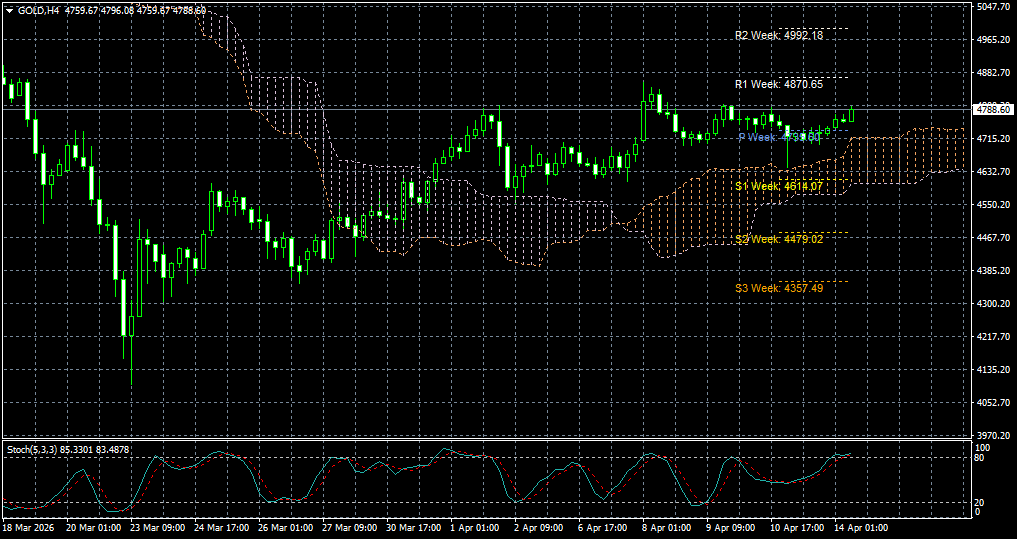The width and height of the screenshot is (1017, 539).
Task: Click 4052.70 on the price axis
Action: (994, 403)
